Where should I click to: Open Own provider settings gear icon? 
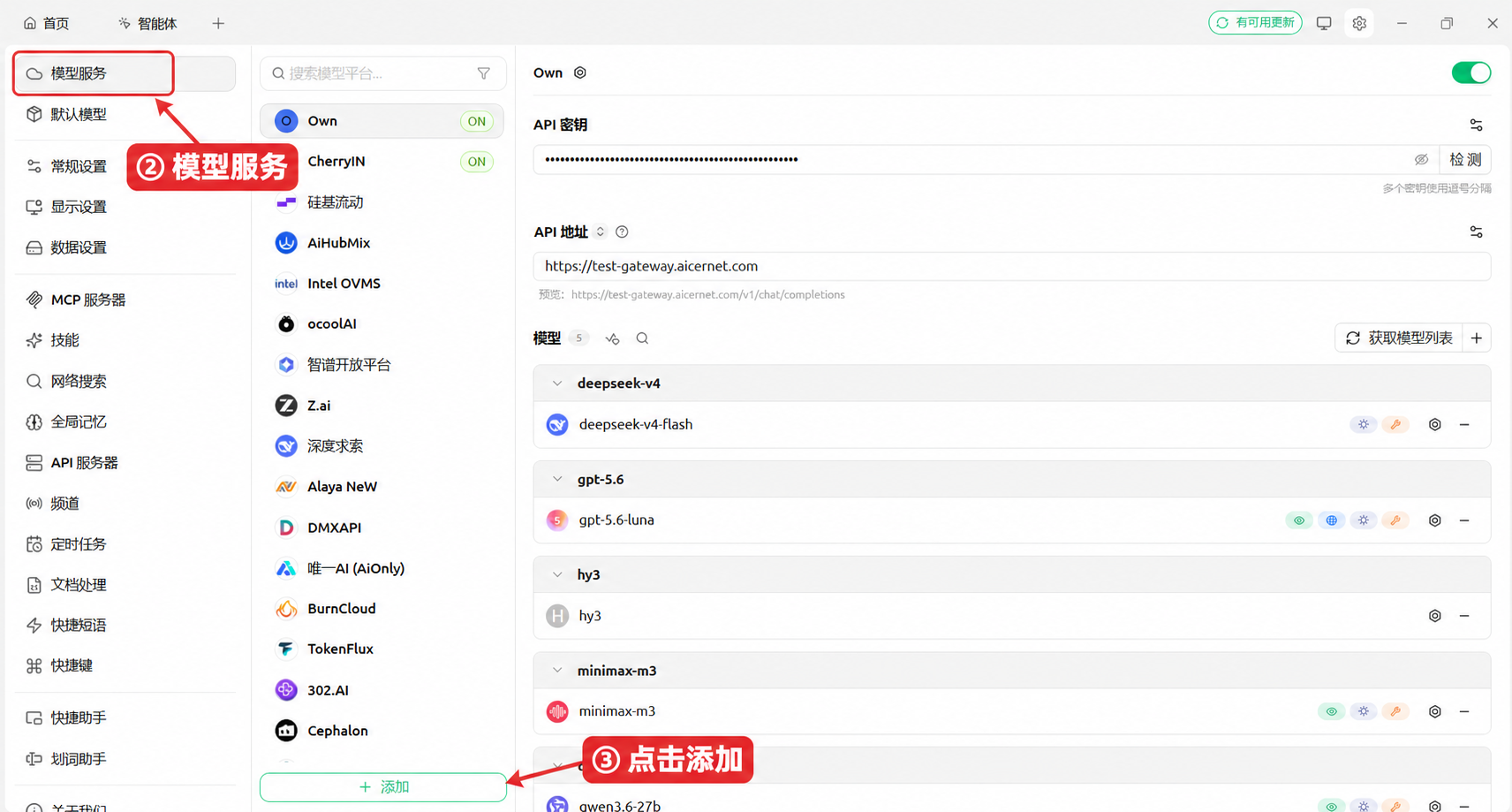pyautogui.click(x=580, y=72)
